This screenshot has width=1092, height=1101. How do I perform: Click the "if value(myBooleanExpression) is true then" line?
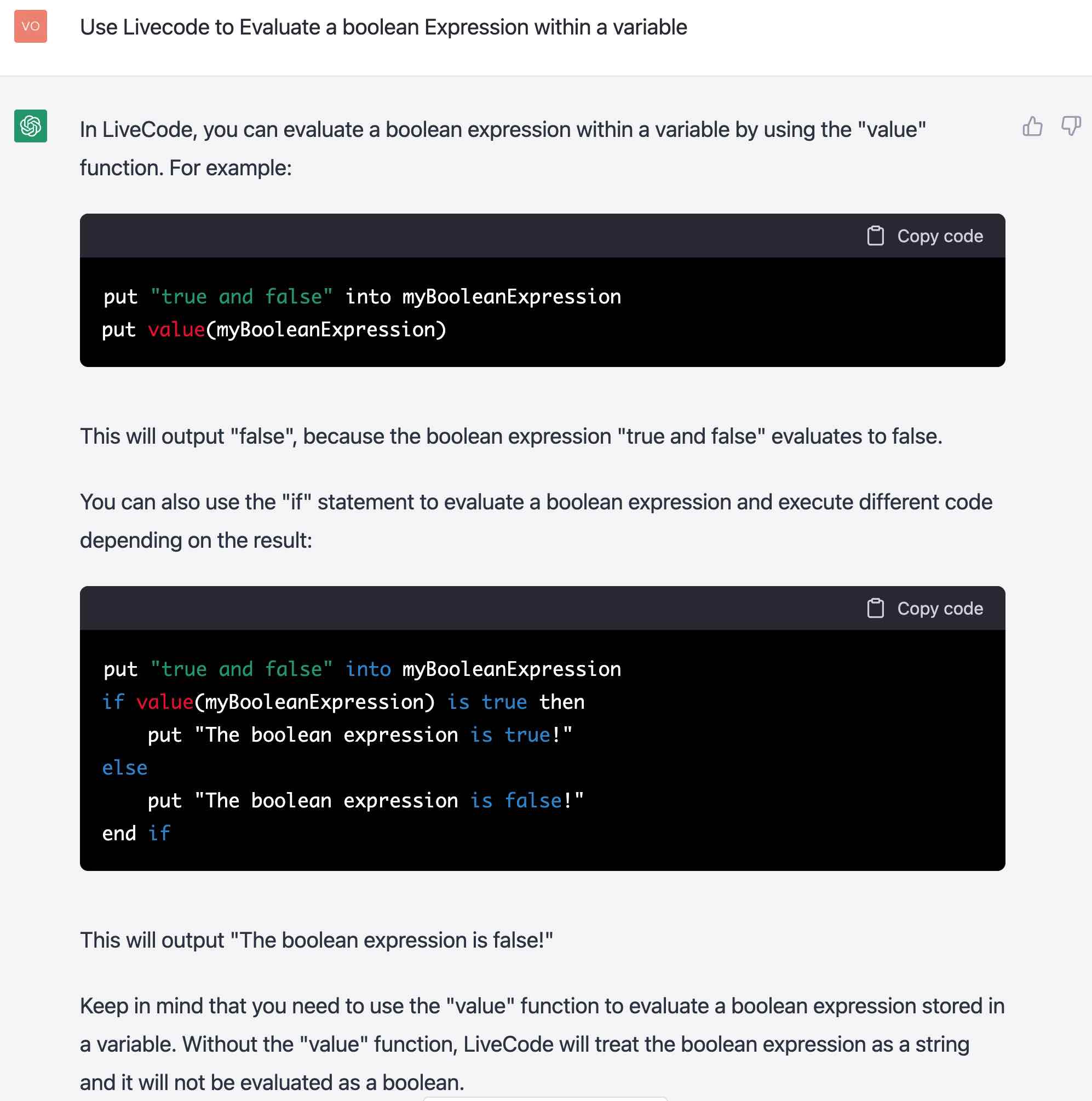tap(343, 702)
